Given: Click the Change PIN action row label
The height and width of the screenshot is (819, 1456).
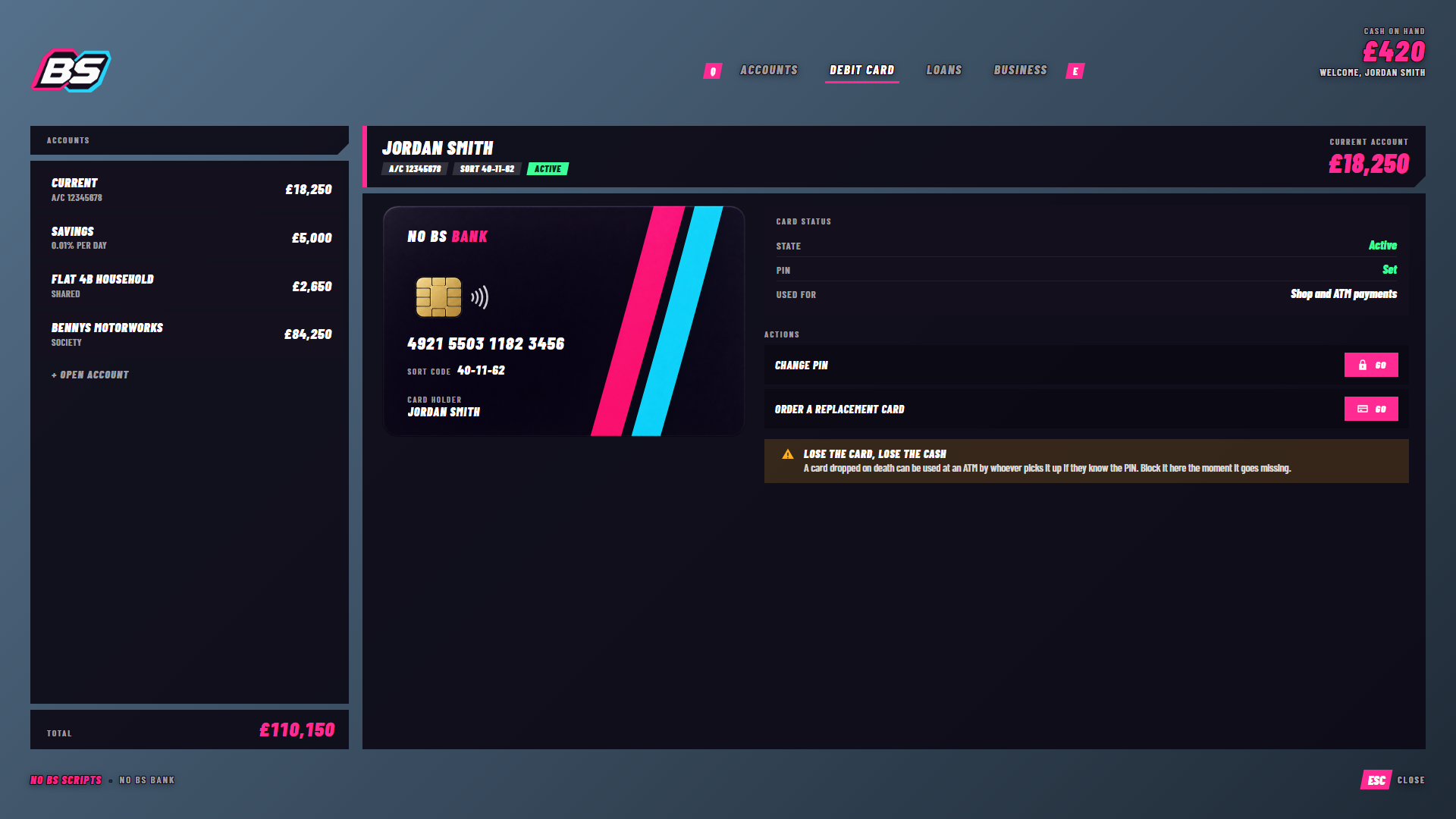Looking at the screenshot, I should pyautogui.click(x=802, y=366).
